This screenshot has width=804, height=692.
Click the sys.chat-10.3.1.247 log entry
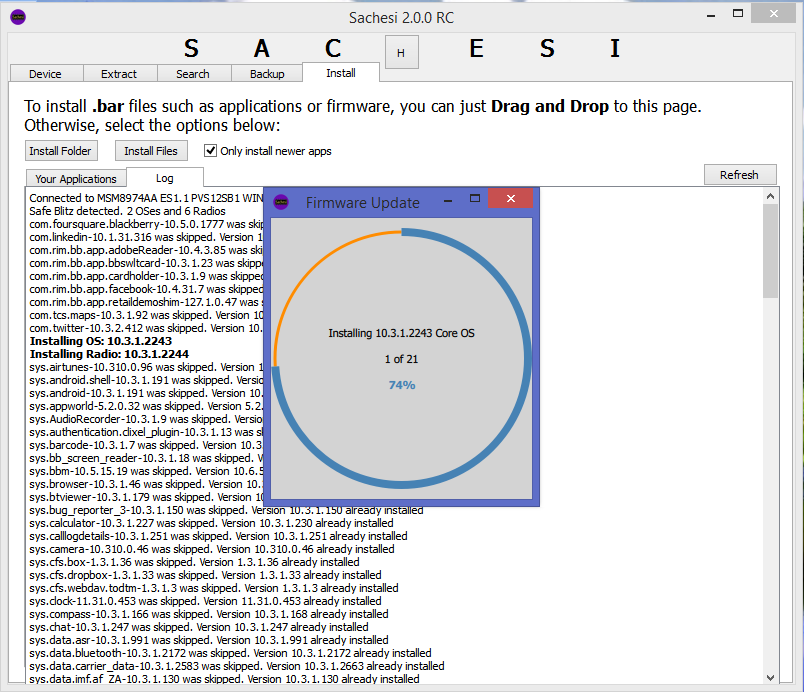click(199, 627)
